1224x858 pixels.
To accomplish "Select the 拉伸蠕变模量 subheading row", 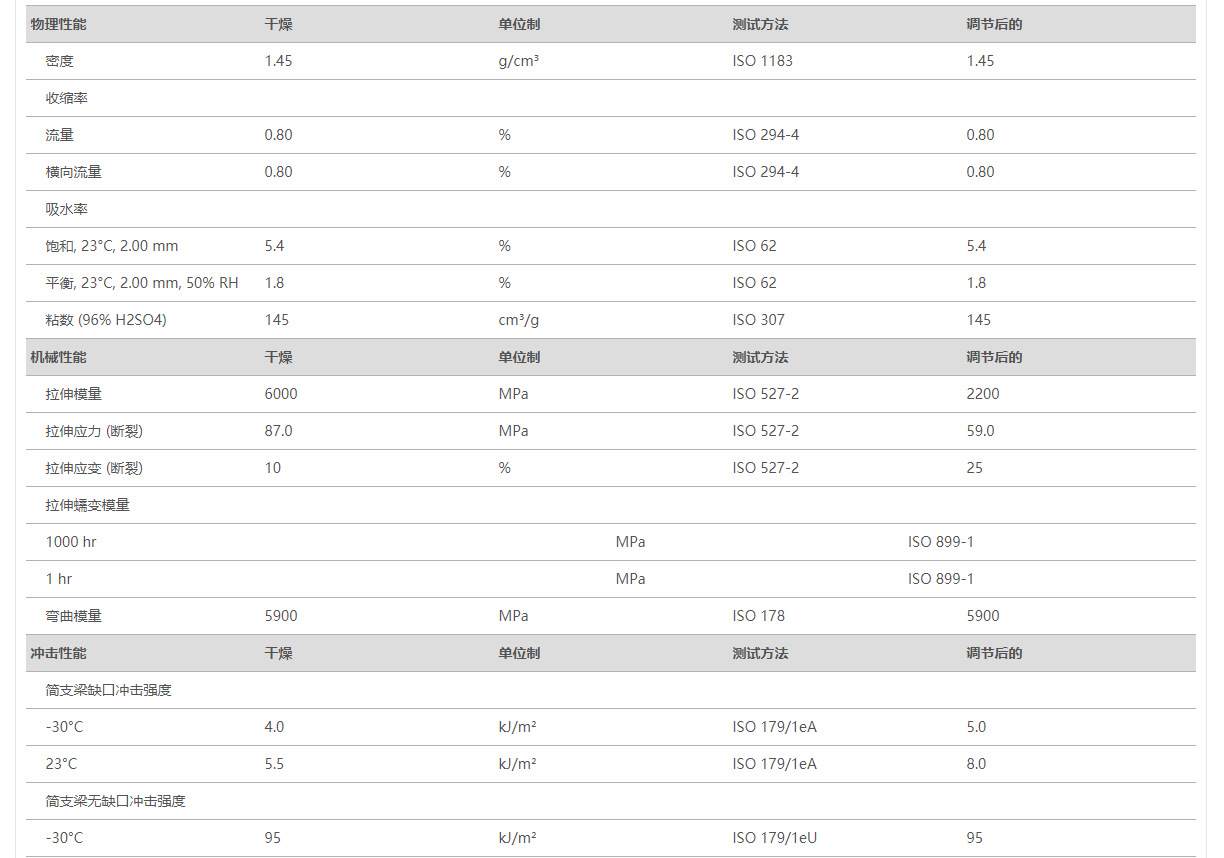I will tap(88, 505).
